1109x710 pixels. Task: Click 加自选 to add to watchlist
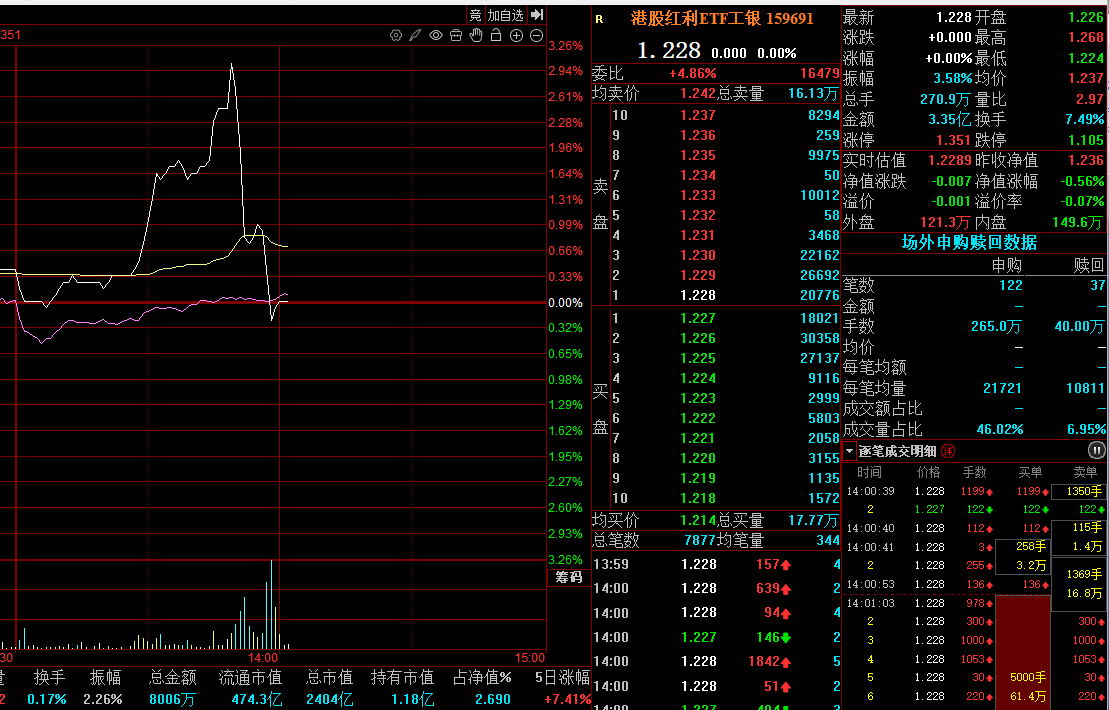coord(506,15)
